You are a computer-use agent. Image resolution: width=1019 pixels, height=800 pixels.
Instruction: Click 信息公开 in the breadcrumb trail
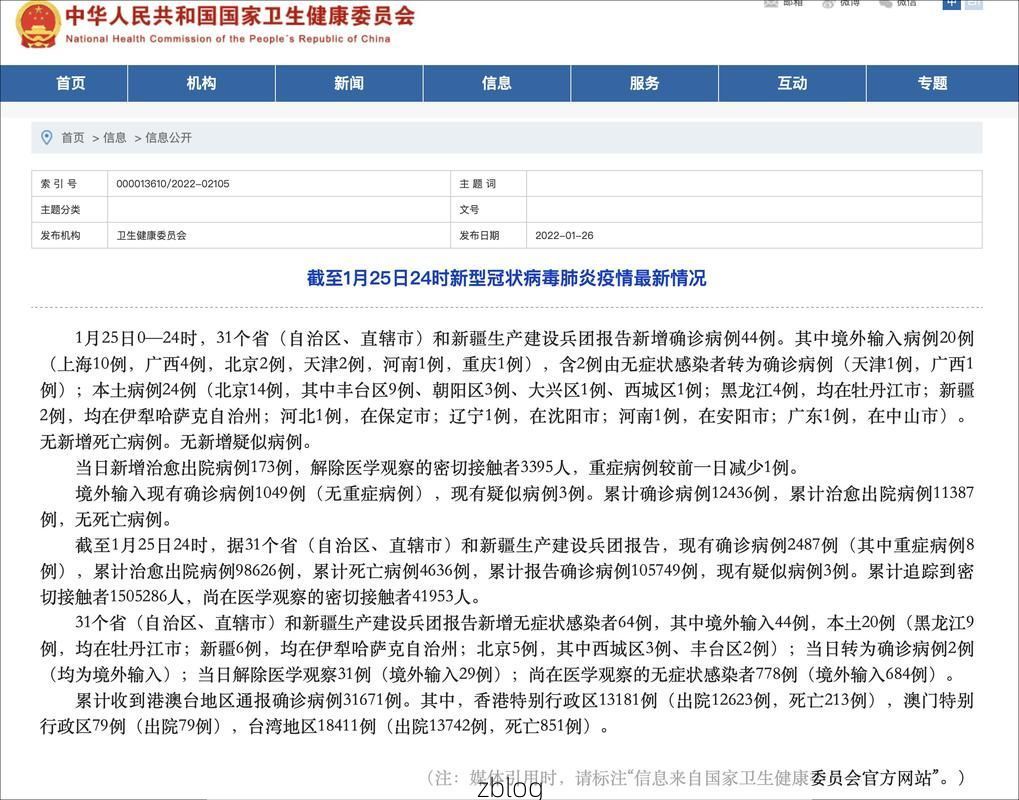(x=168, y=137)
